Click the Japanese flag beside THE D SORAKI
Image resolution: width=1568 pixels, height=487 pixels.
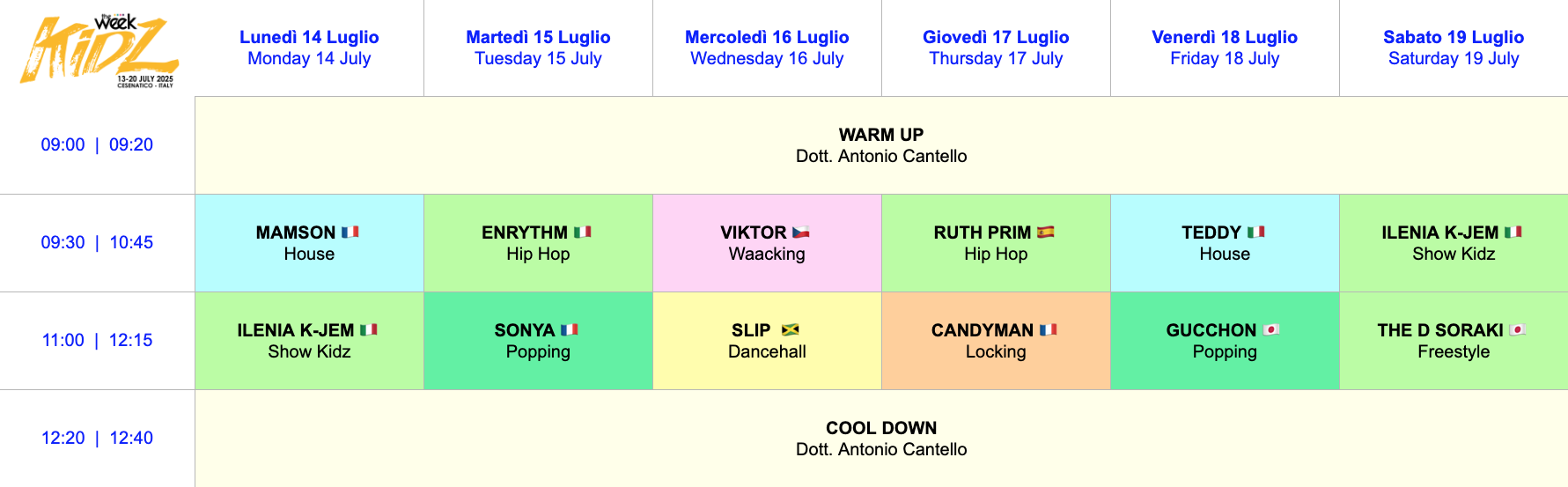coord(1518,330)
